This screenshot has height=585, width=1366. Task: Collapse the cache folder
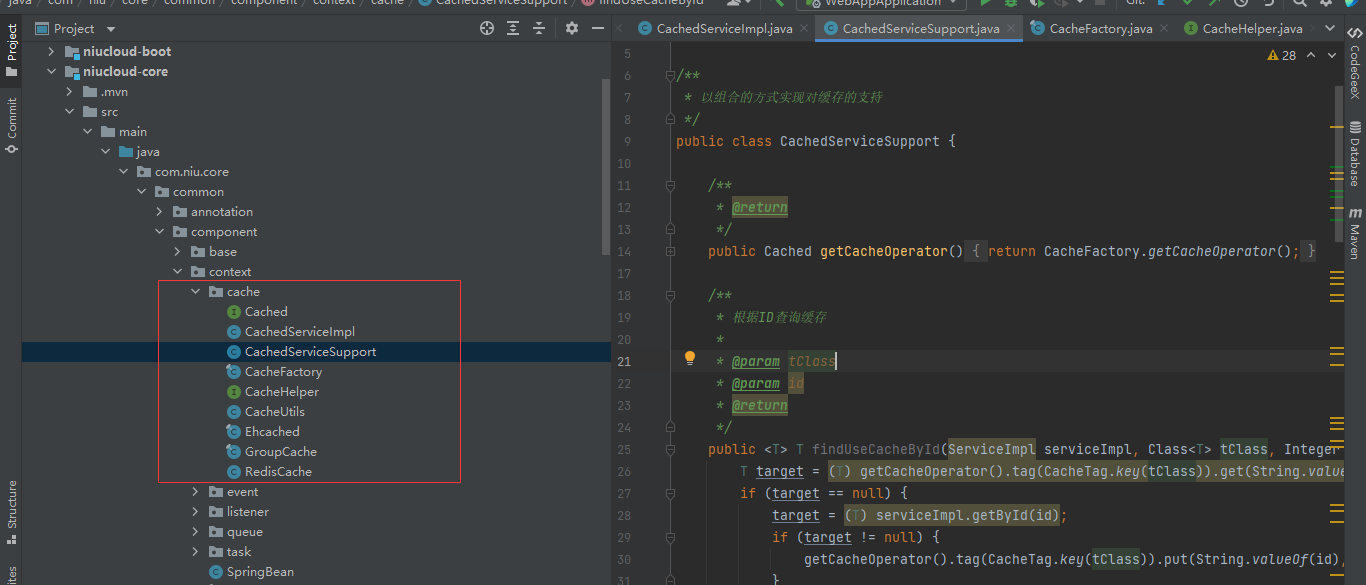click(196, 292)
